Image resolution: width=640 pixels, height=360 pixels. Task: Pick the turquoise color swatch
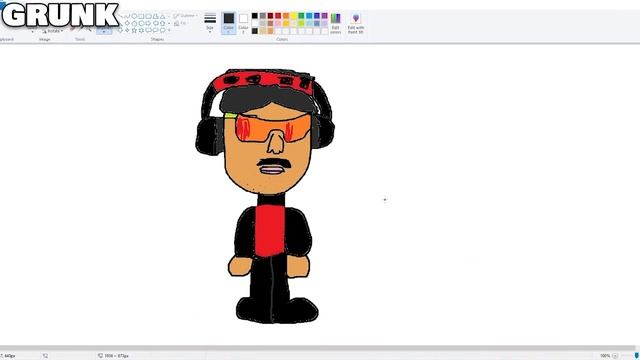309,16
